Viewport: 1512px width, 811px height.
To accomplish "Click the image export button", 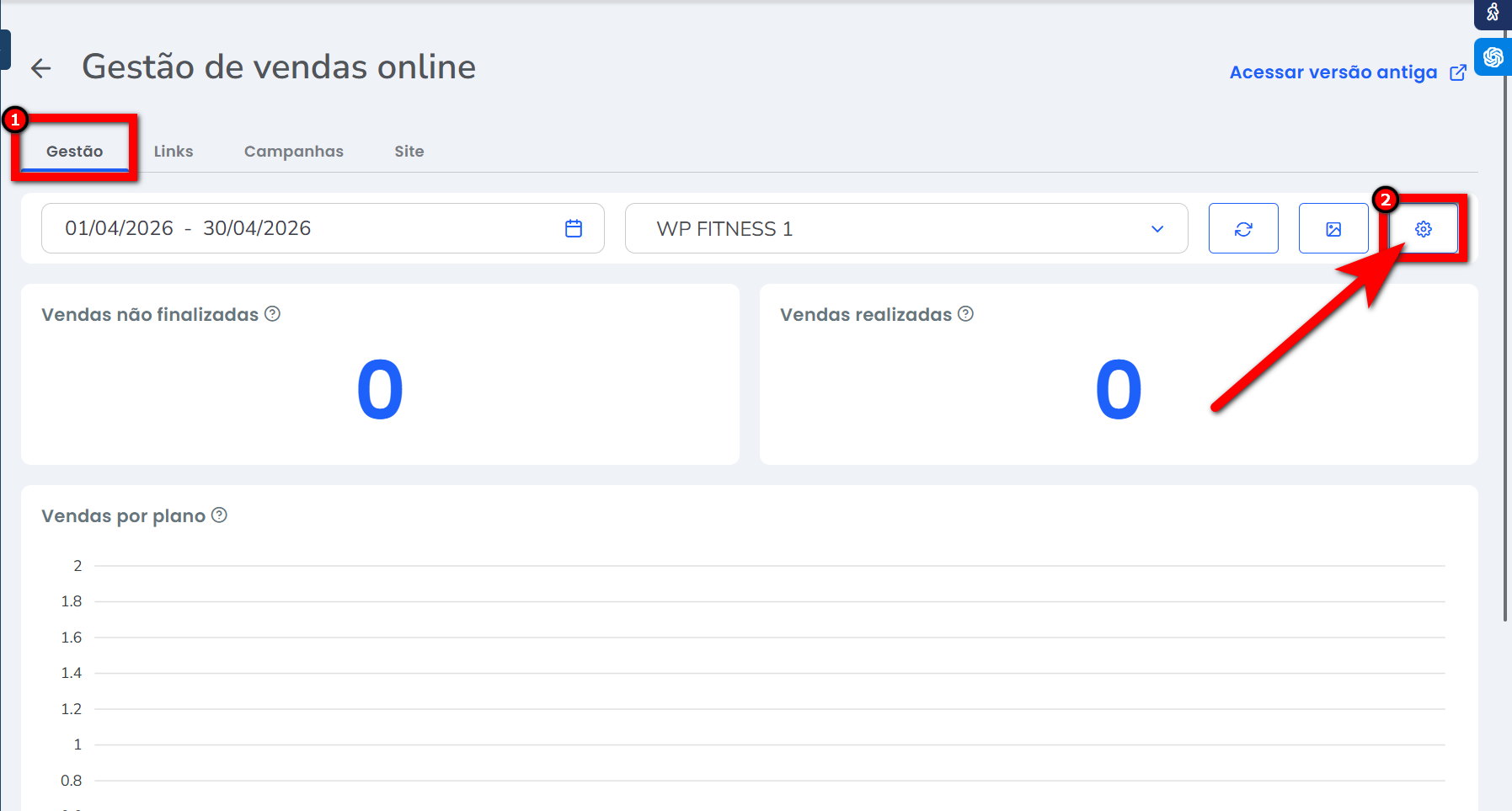I will (1333, 228).
